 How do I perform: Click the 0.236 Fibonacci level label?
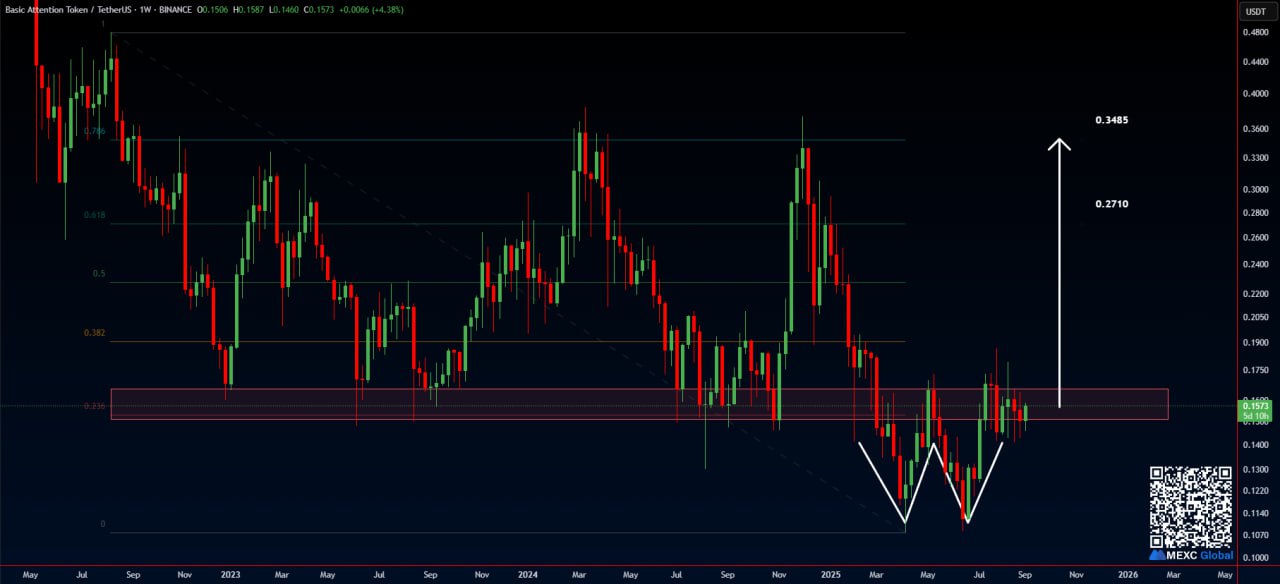point(95,406)
